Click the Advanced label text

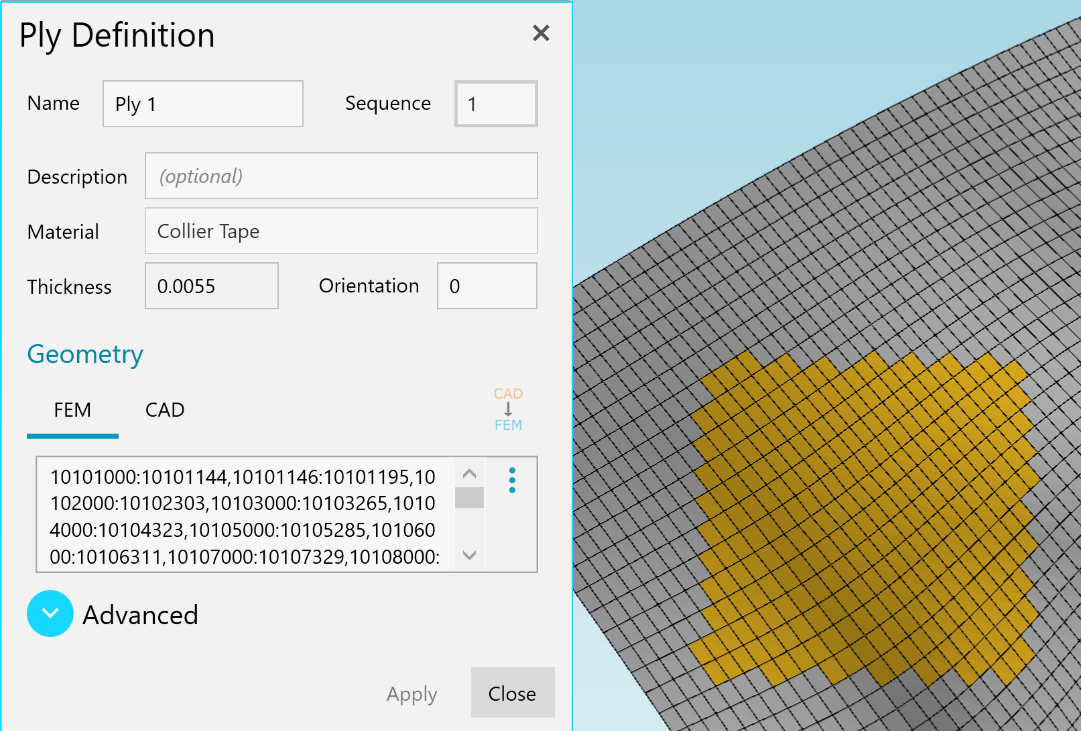[140, 614]
